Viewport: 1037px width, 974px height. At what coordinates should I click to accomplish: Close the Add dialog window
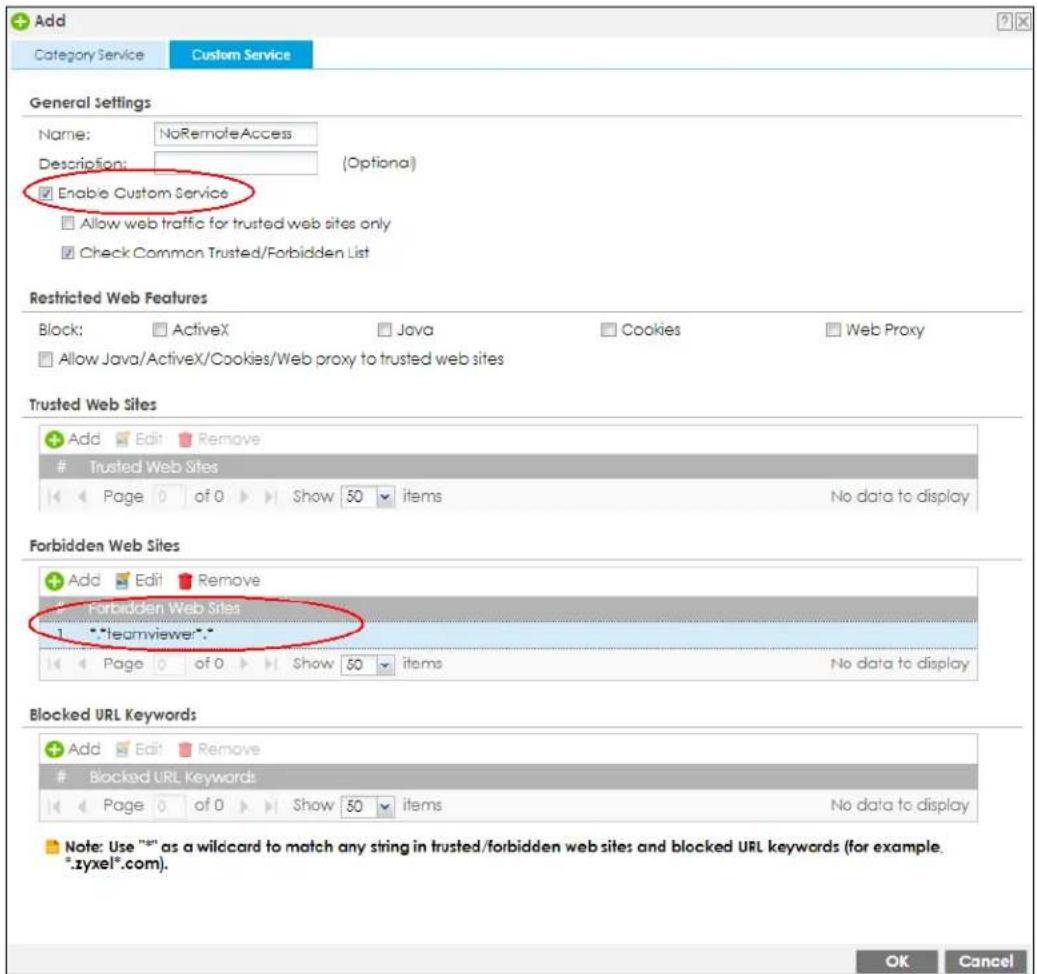tap(1023, 22)
